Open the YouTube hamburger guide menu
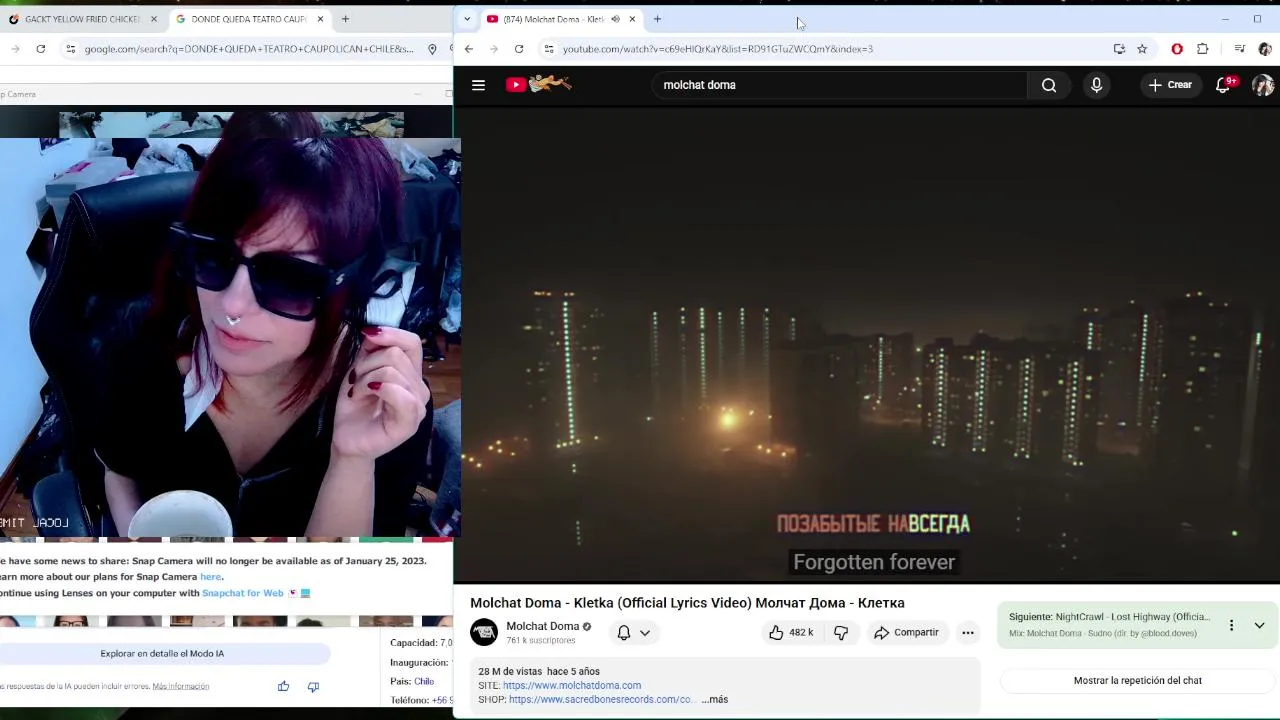 pyautogui.click(x=478, y=85)
